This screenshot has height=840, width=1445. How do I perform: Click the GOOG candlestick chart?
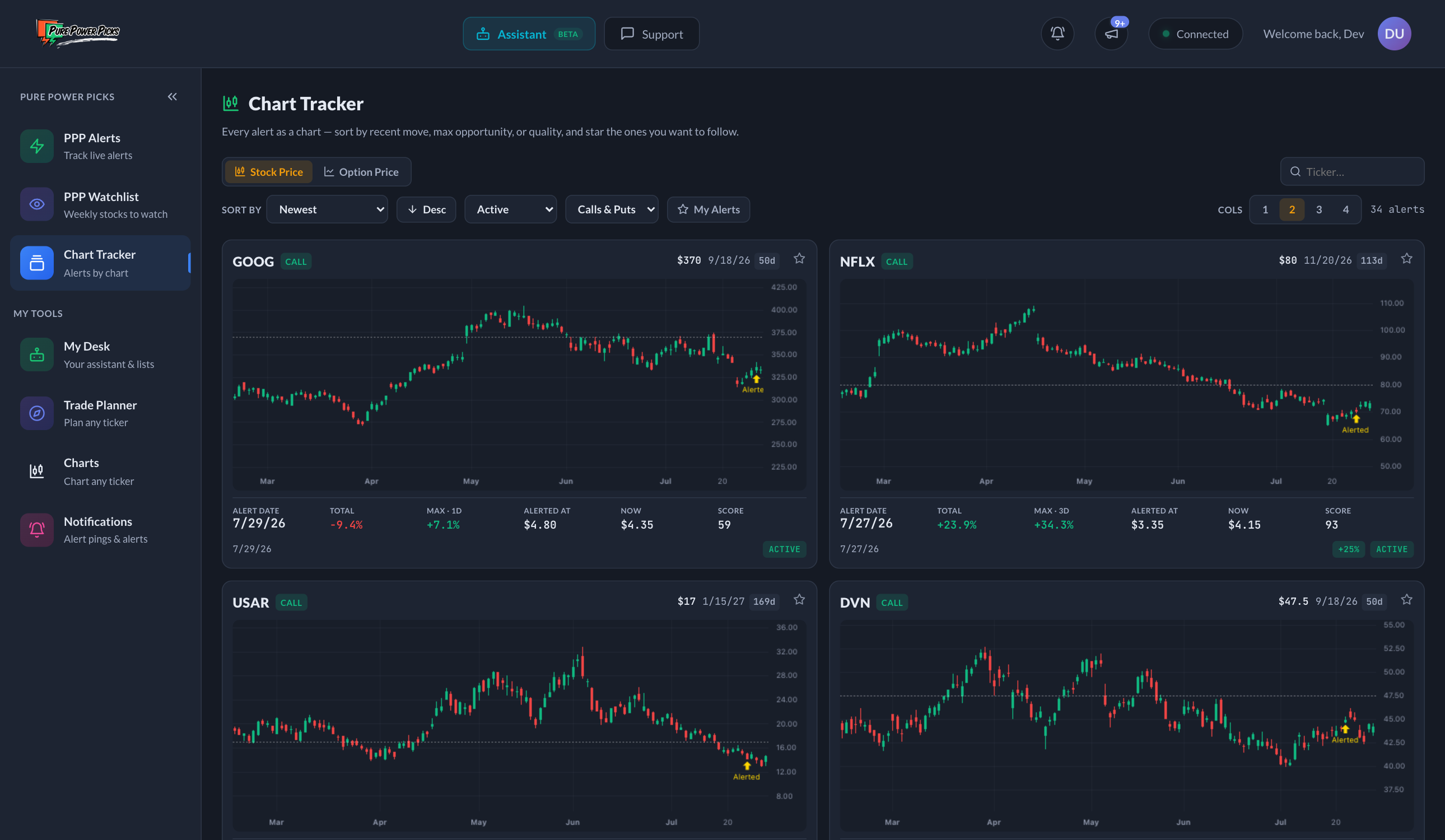(x=519, y=384)
